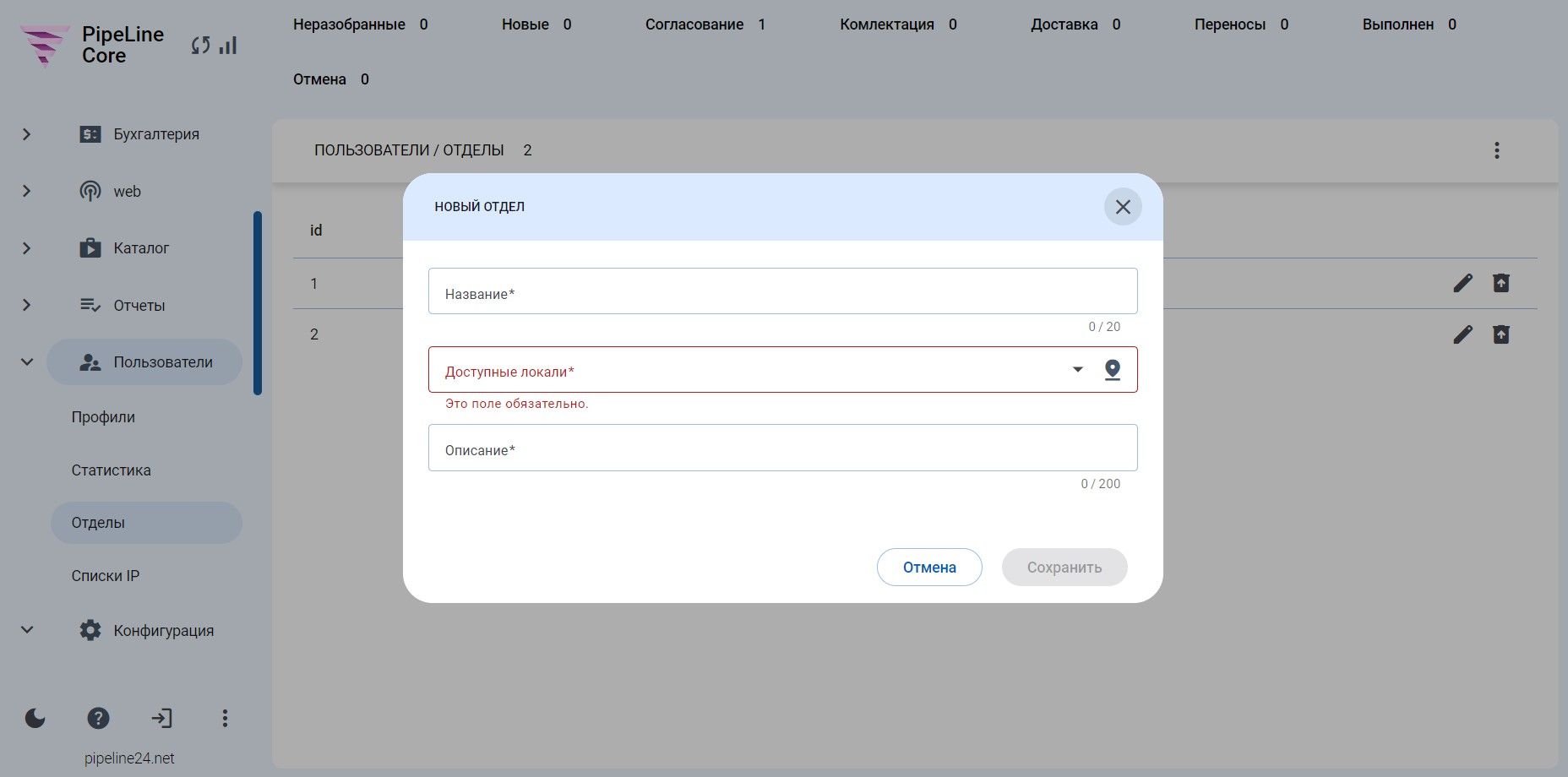Viewport: 1568px width, 777px height.
Task: Click the Неразобранные status counter
Action: coord(361,24)
